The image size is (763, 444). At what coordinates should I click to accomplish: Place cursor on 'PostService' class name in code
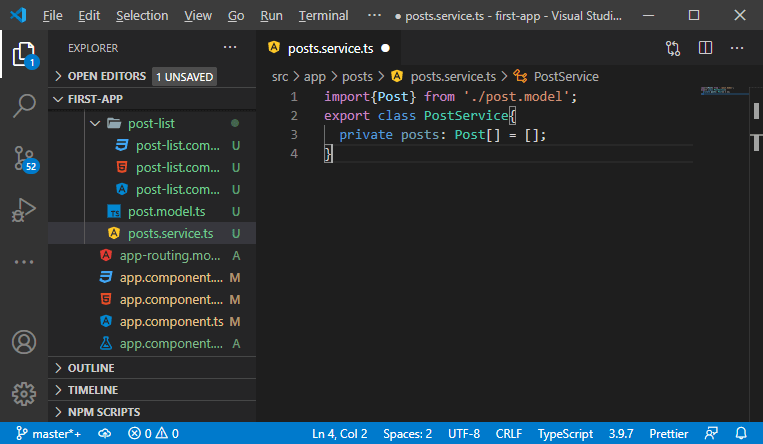point(466,115)
